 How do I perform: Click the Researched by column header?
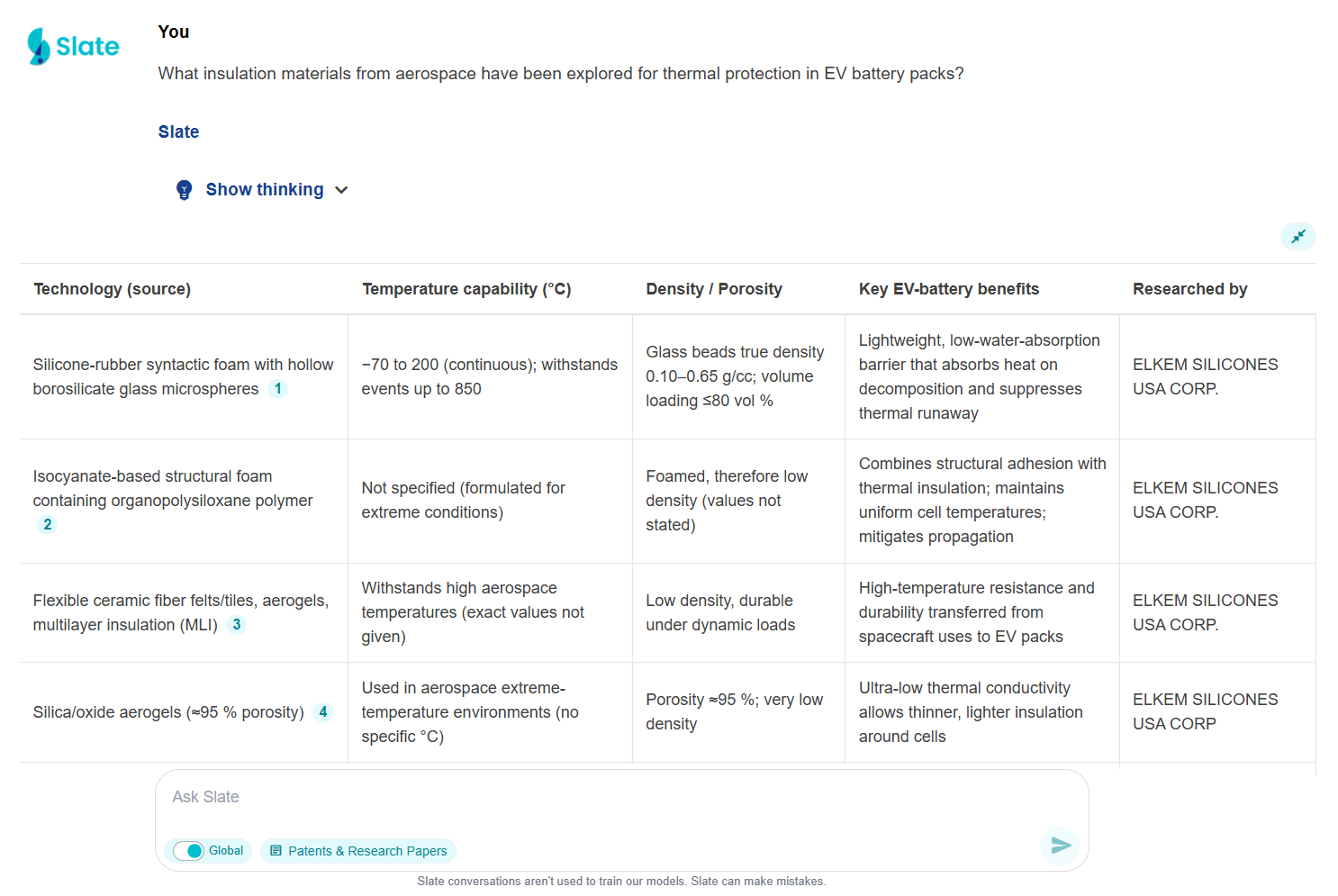point(1189,289)
